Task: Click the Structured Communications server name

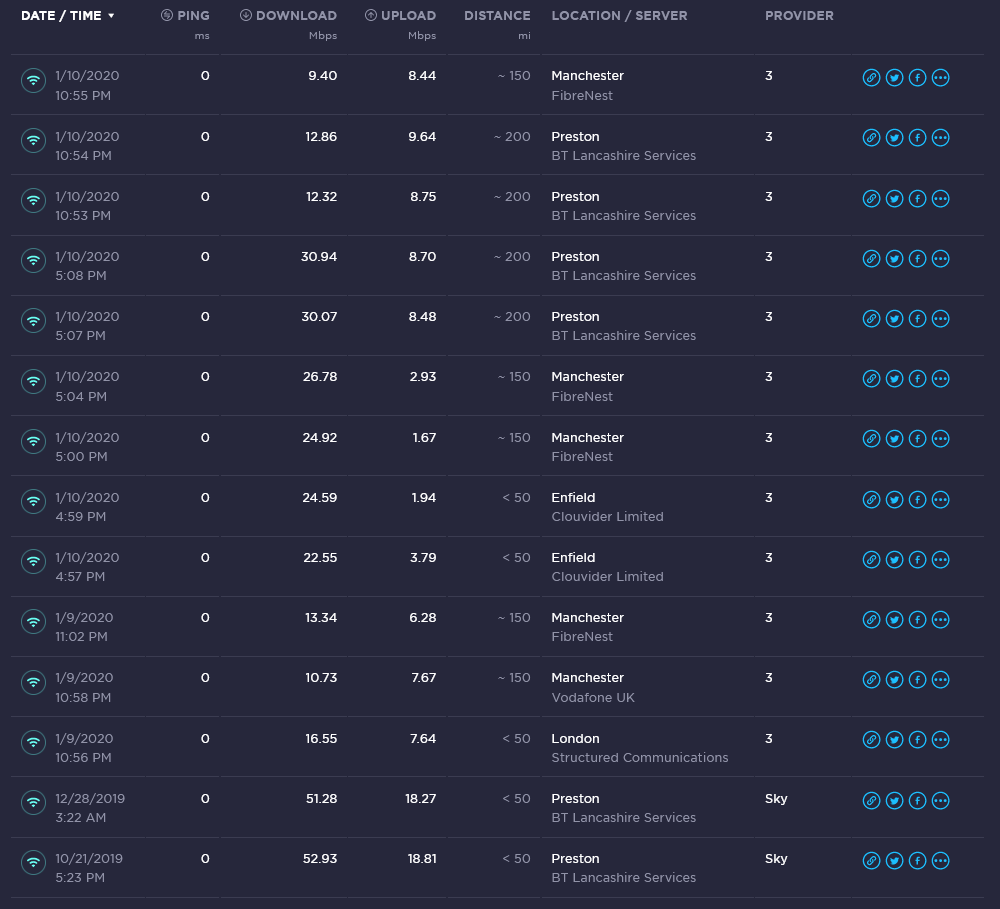Action: click(x=640, y=758)
